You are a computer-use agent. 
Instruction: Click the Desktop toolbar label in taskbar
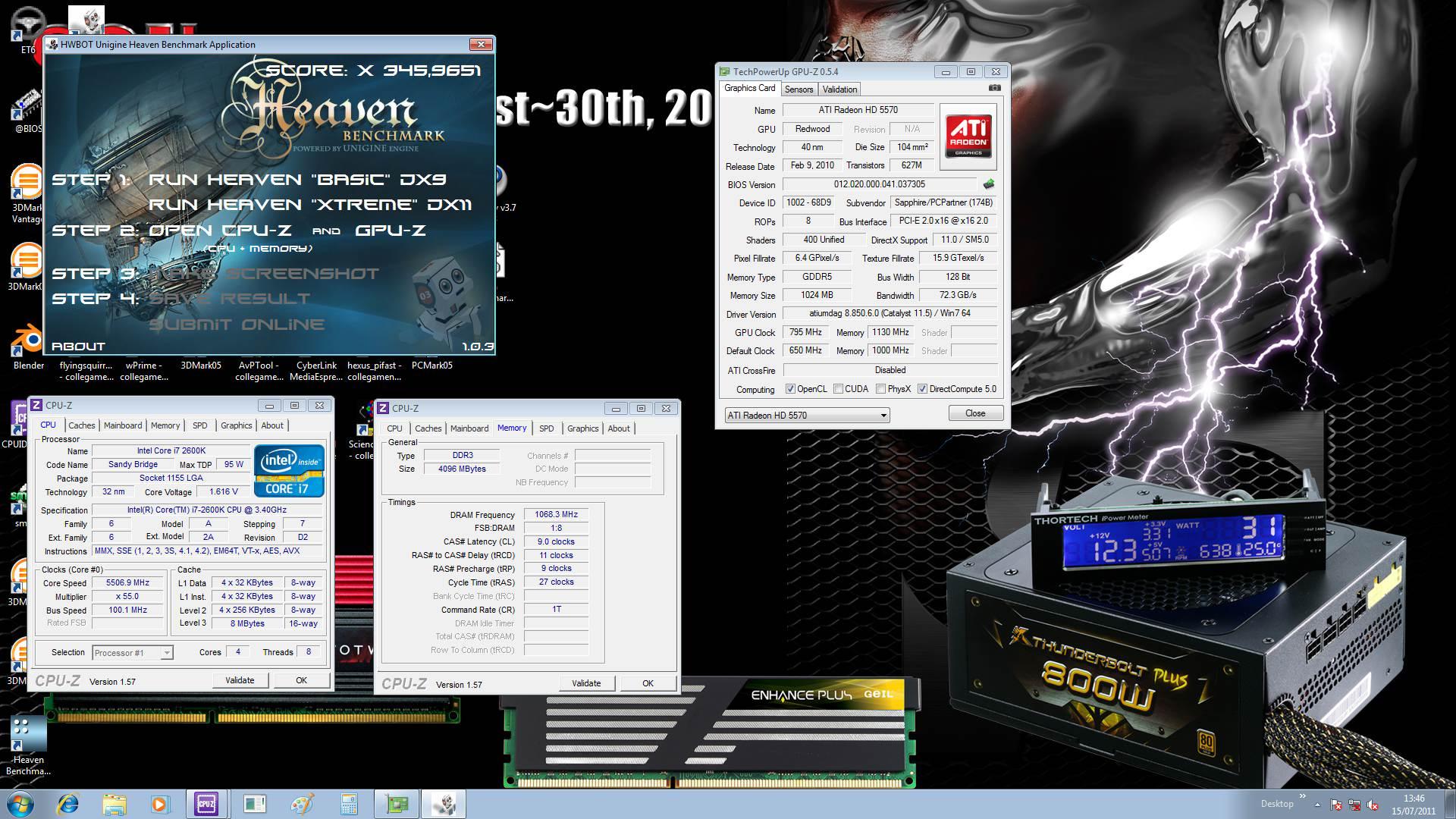coord(1277,804)
